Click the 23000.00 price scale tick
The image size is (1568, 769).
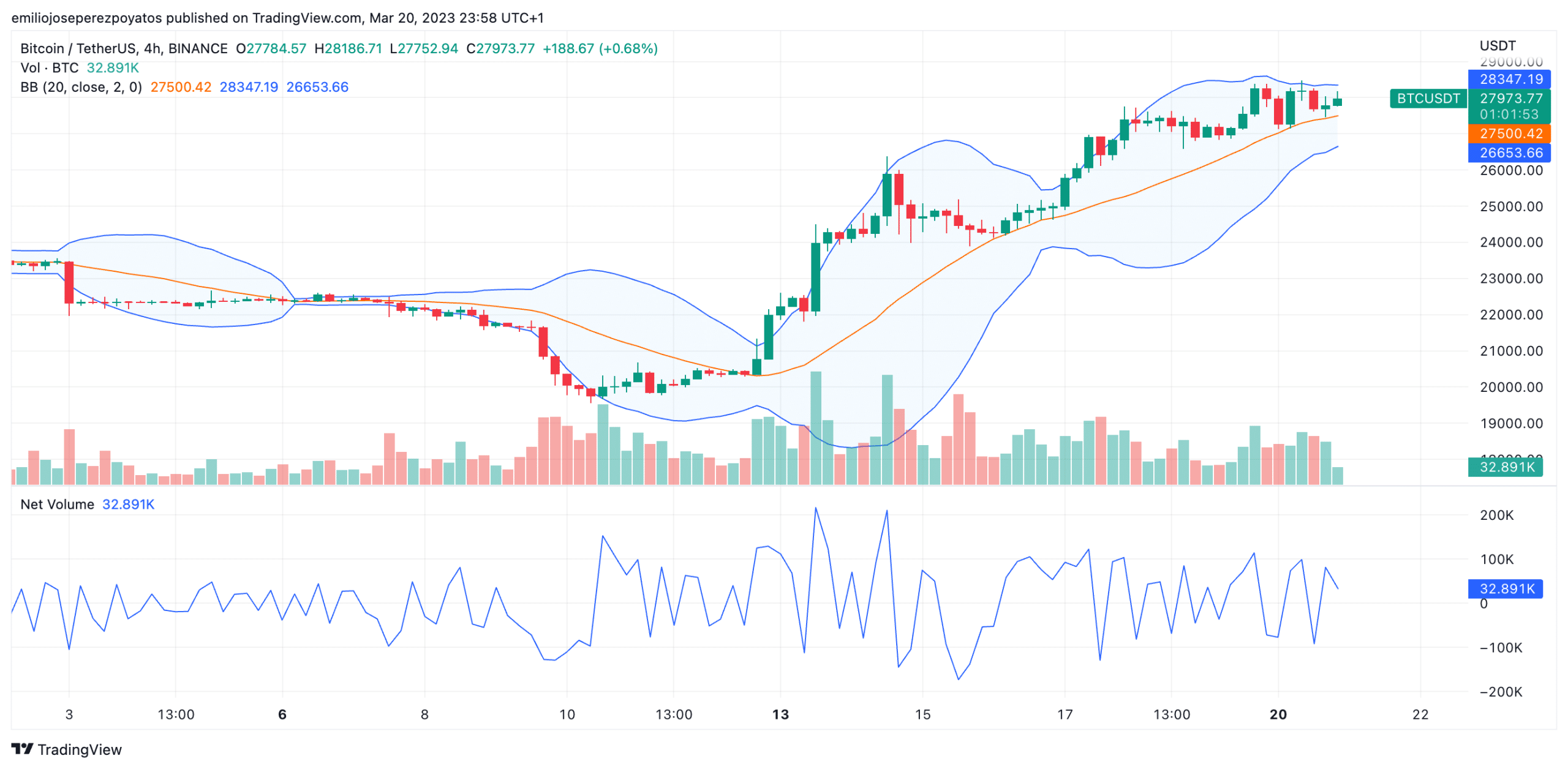tap(1510, 279)
